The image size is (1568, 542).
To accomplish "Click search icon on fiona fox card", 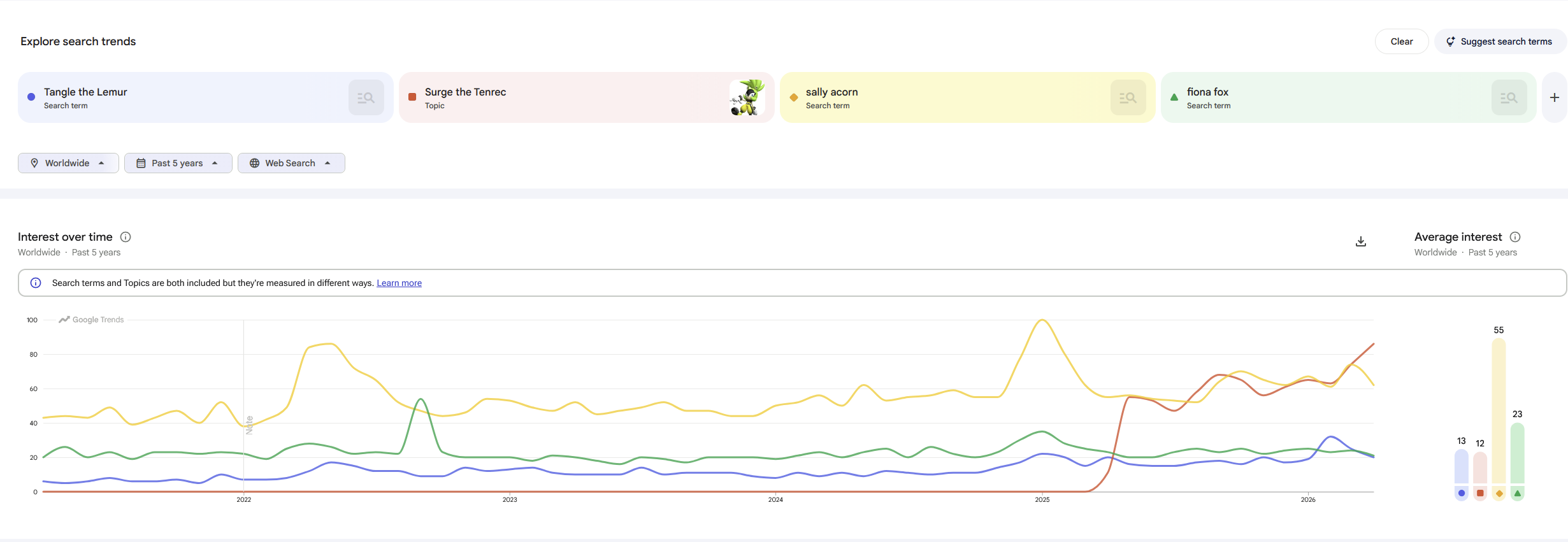I will 1509,97.
